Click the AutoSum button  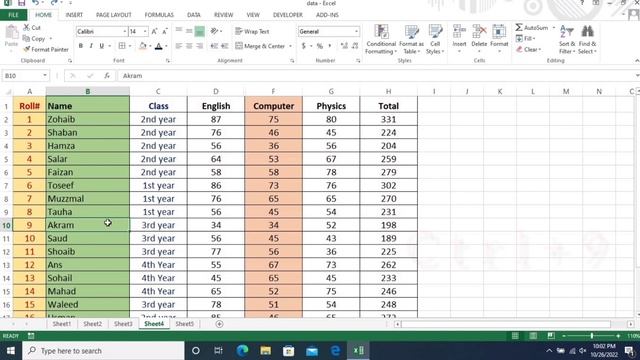(x=532, y=27)
